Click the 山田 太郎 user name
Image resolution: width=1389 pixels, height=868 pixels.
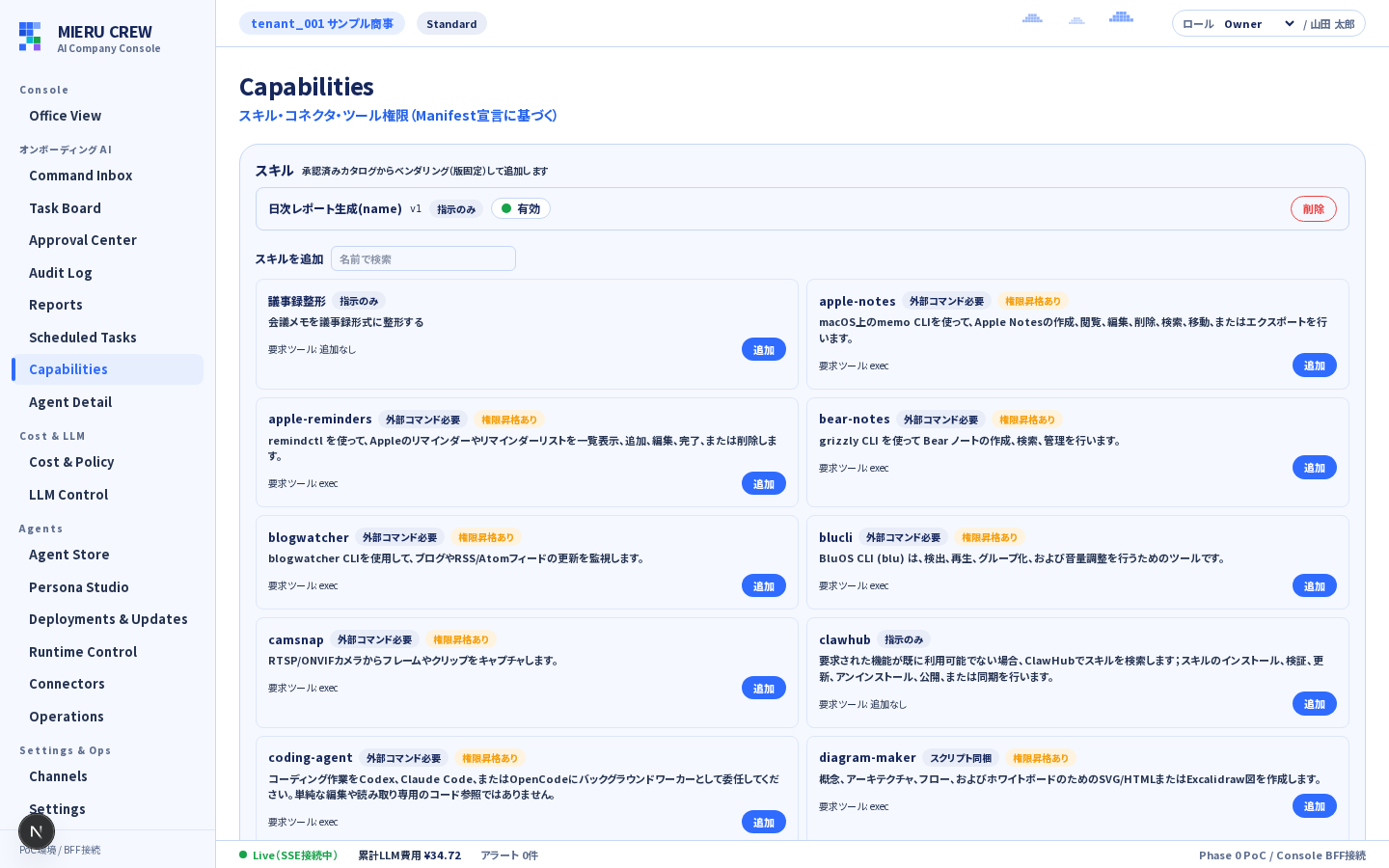(x=1332, y=24)
